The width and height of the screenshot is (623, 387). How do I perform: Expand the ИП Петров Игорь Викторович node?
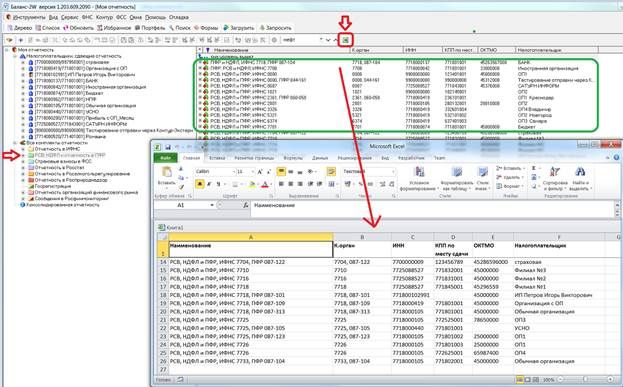tap(23, 75)
